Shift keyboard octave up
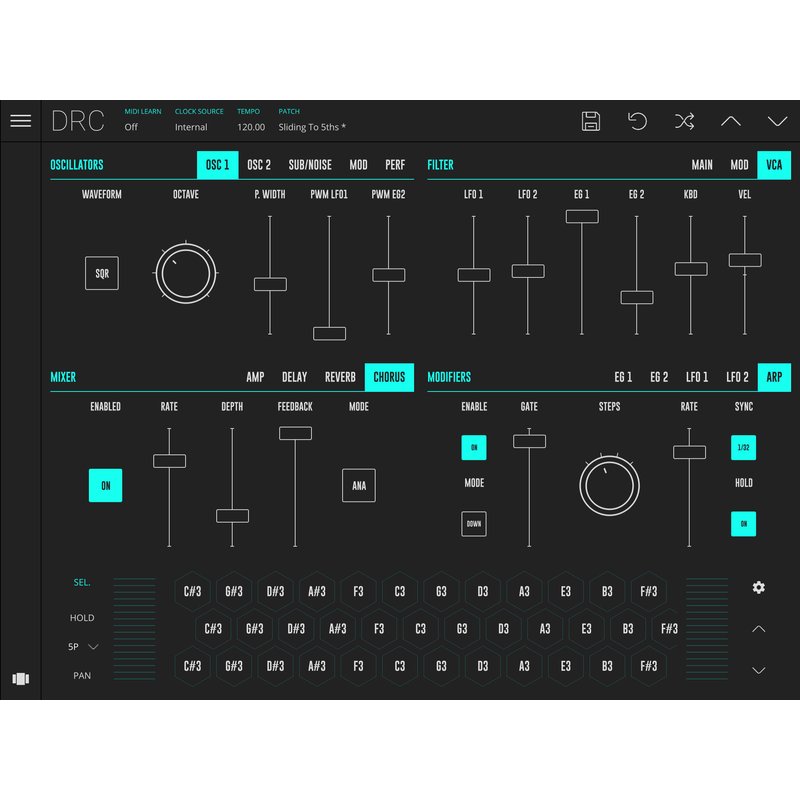Screen dimensions: 800x800 [x=758, y=629]
